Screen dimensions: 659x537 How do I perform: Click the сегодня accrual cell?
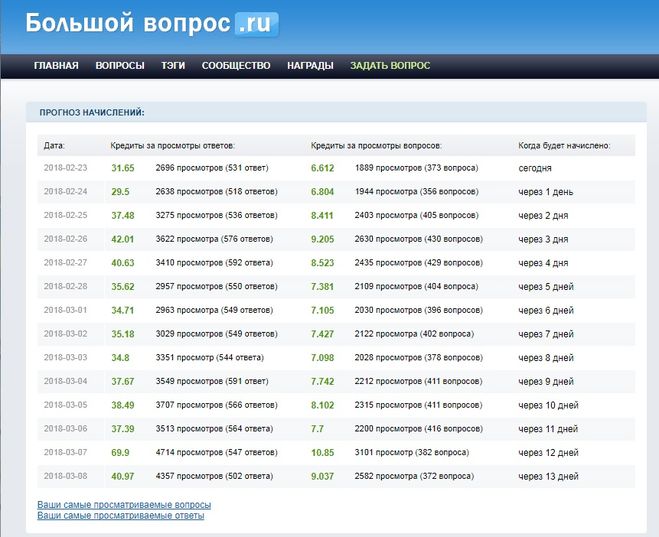[535, 168]
